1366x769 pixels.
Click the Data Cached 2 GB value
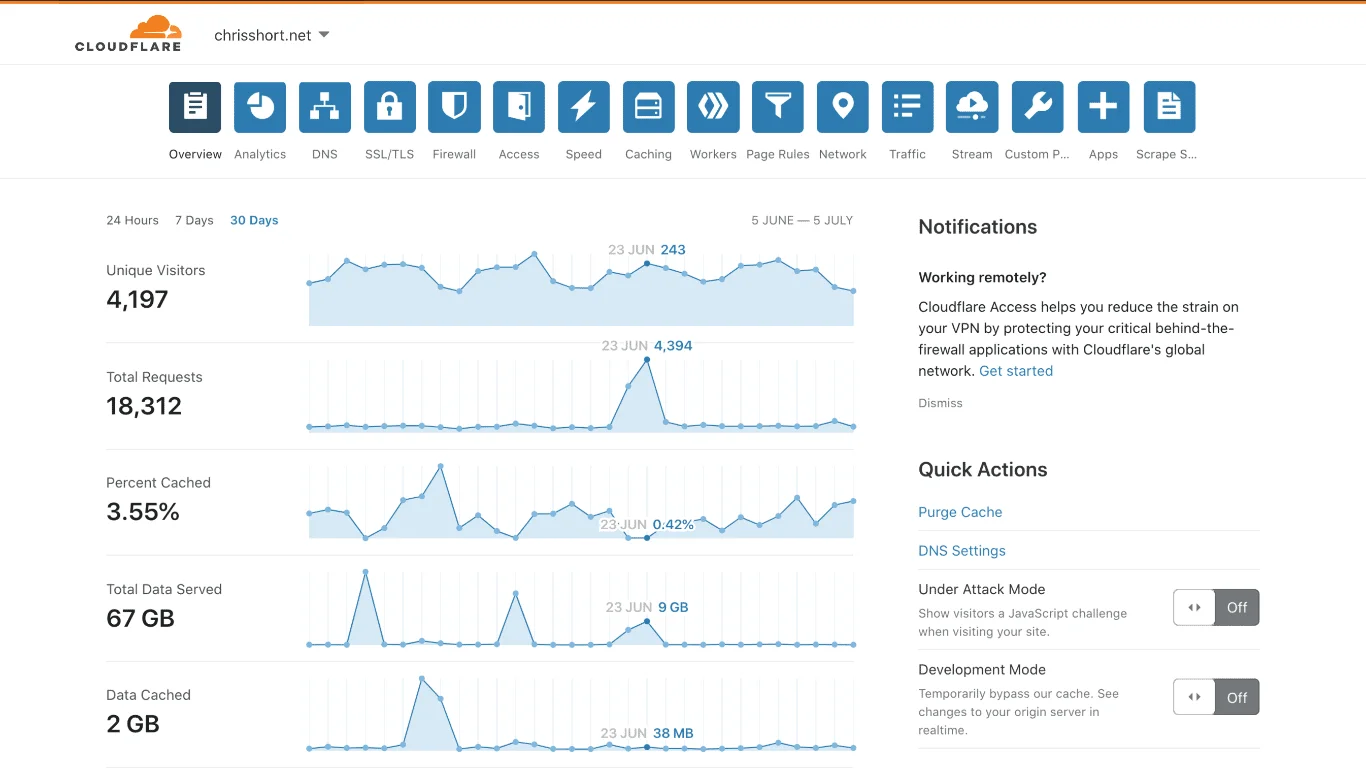tap(133, 724)
